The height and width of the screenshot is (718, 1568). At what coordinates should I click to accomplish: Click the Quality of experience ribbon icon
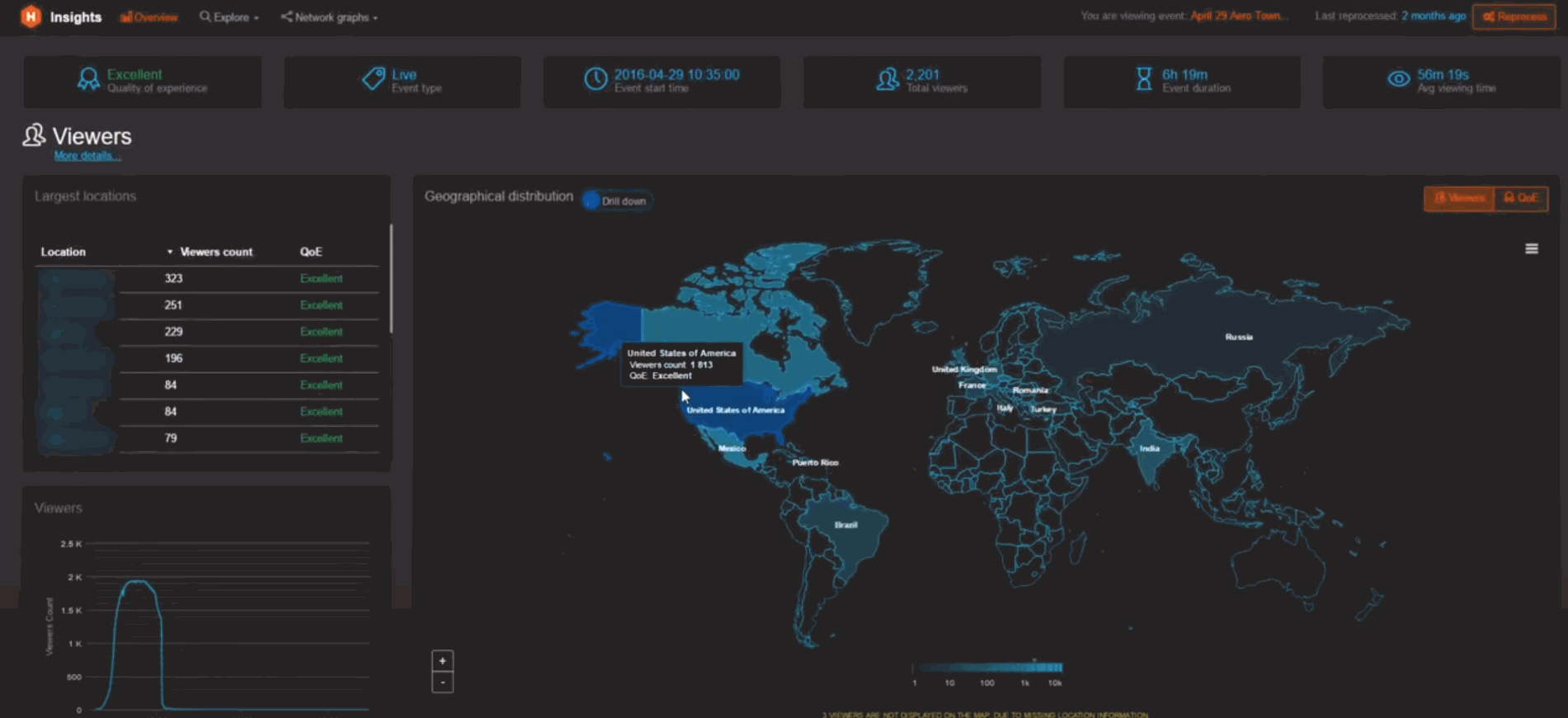pos(88,79)
